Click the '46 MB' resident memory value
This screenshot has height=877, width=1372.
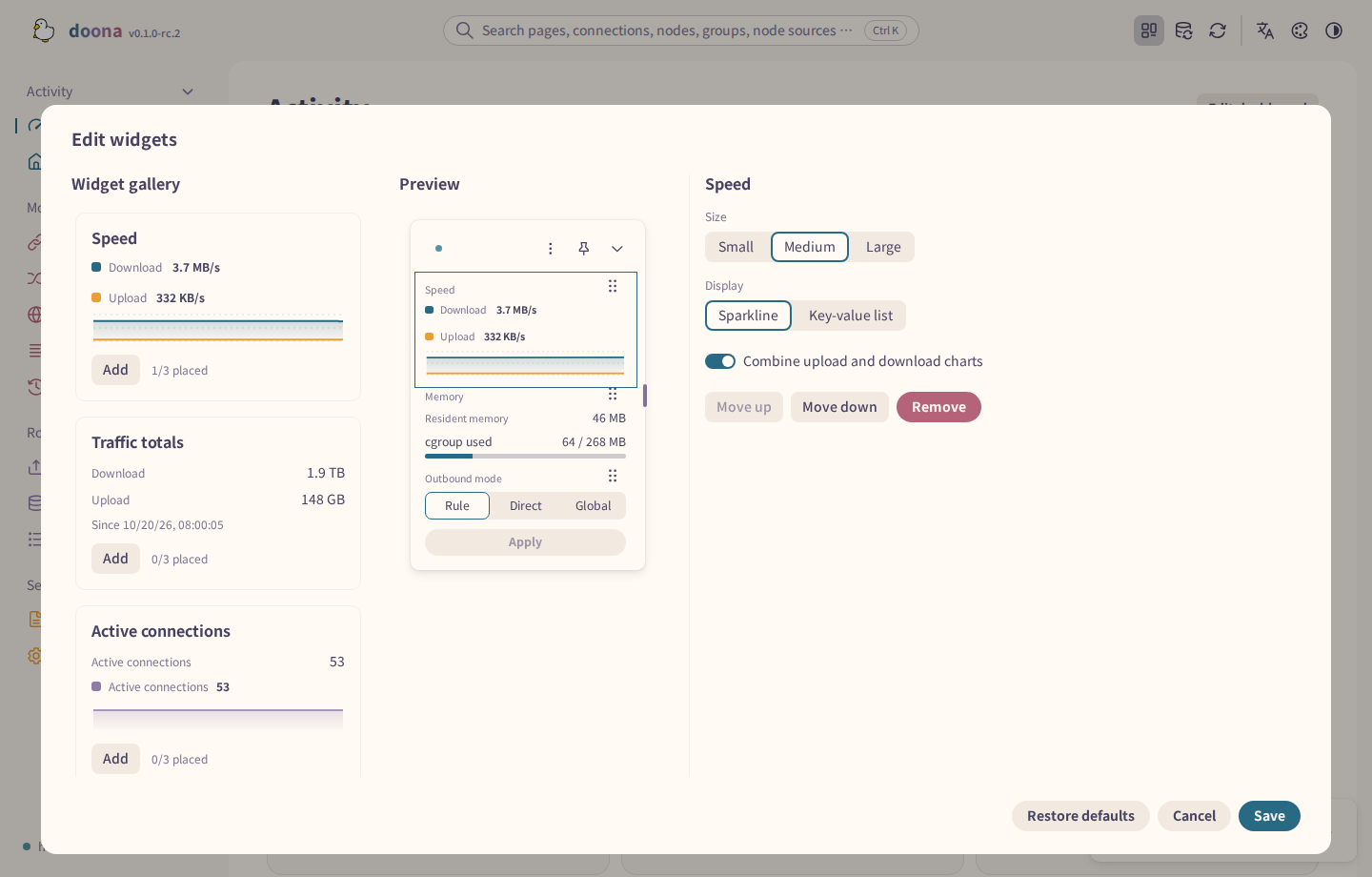609,418
